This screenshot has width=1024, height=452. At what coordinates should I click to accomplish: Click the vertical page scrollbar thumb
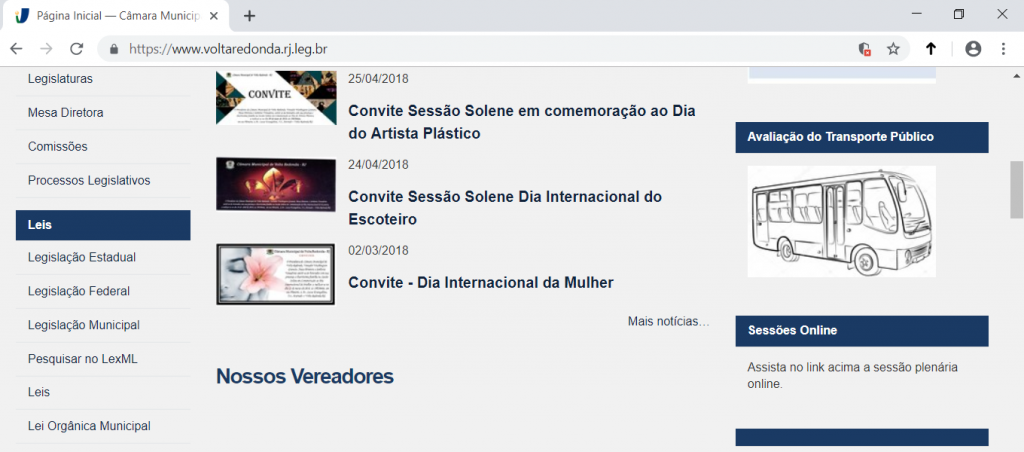(1016, 188)
